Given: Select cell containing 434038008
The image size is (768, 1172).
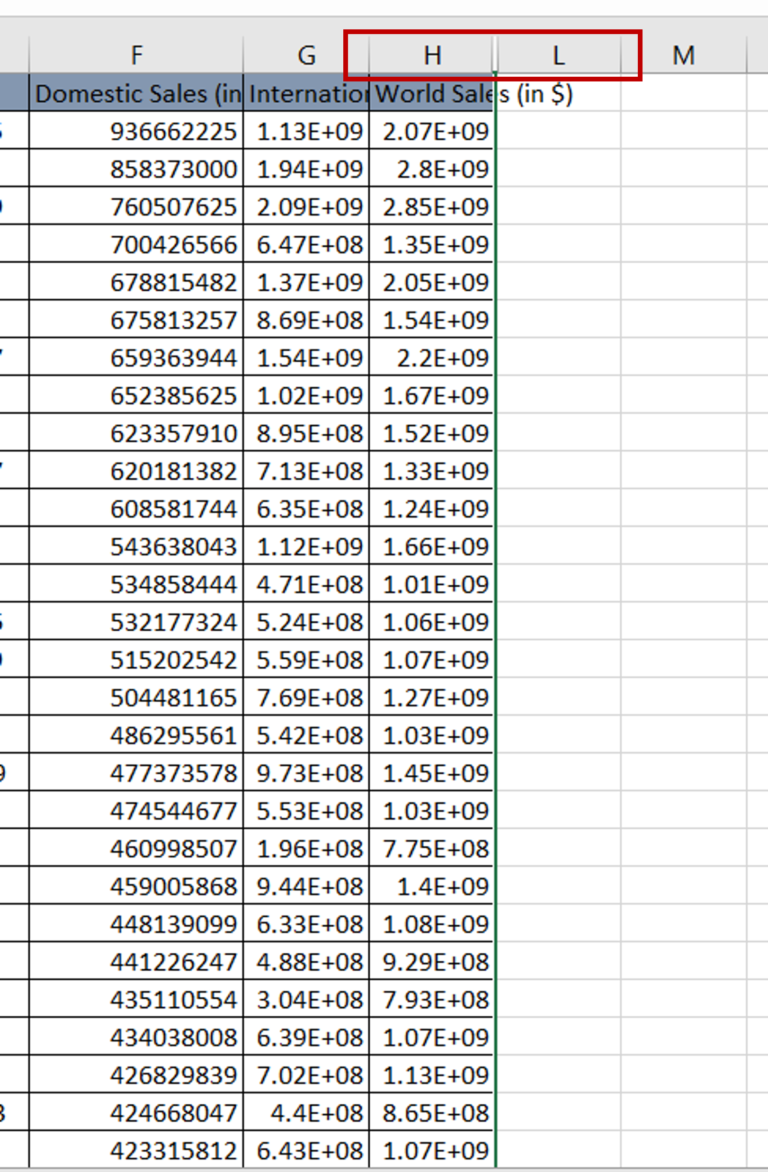Looking at the screenshot, I should tap(136, 1037).
